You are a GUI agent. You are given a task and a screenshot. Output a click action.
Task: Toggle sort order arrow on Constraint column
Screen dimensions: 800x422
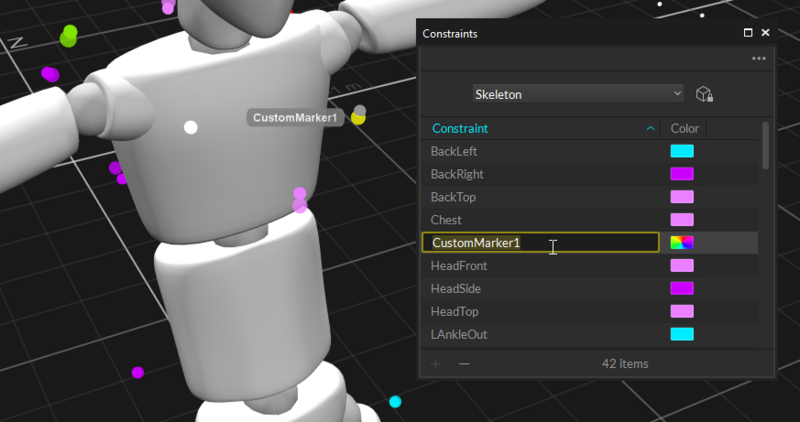pos(651,129)
